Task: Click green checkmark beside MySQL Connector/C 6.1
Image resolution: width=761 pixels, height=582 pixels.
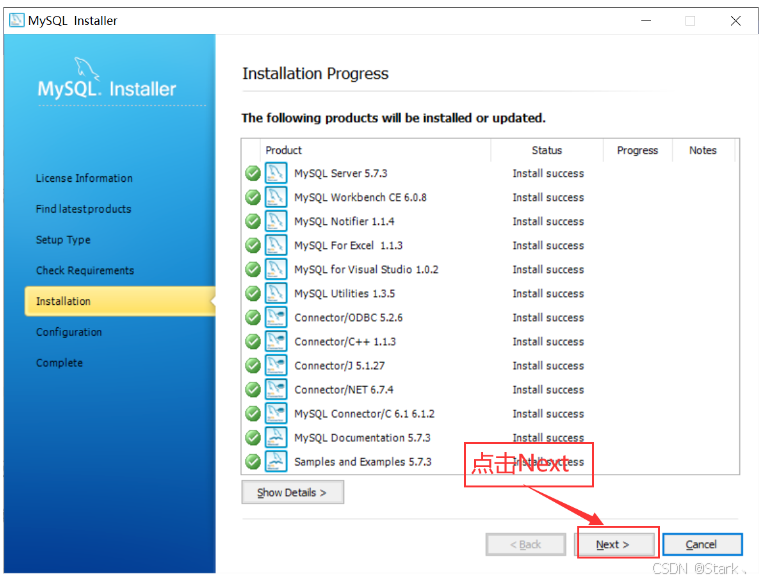Action: click(253, 414)
